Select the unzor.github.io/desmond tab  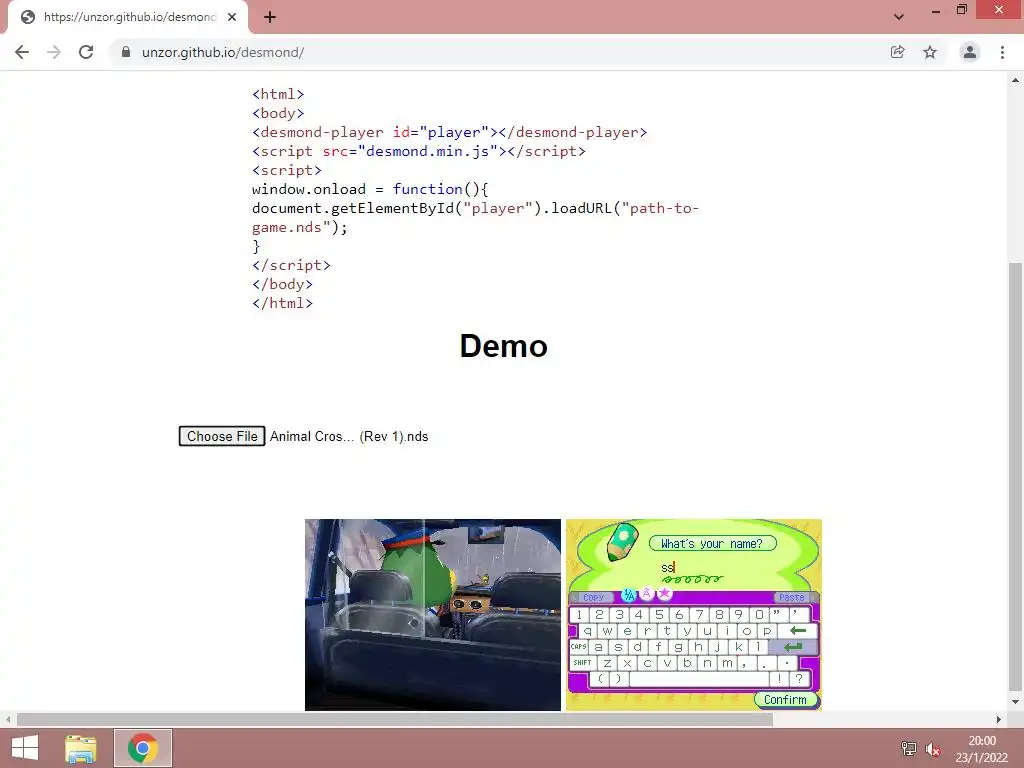click(128, 17)
